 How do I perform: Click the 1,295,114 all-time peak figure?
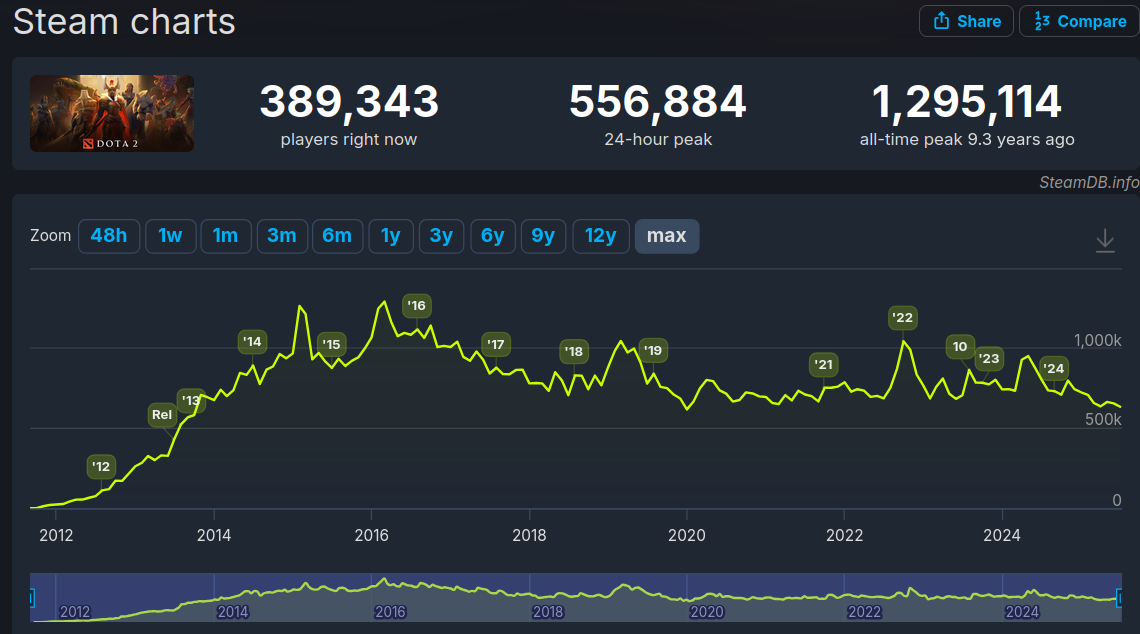coord(967,101)
